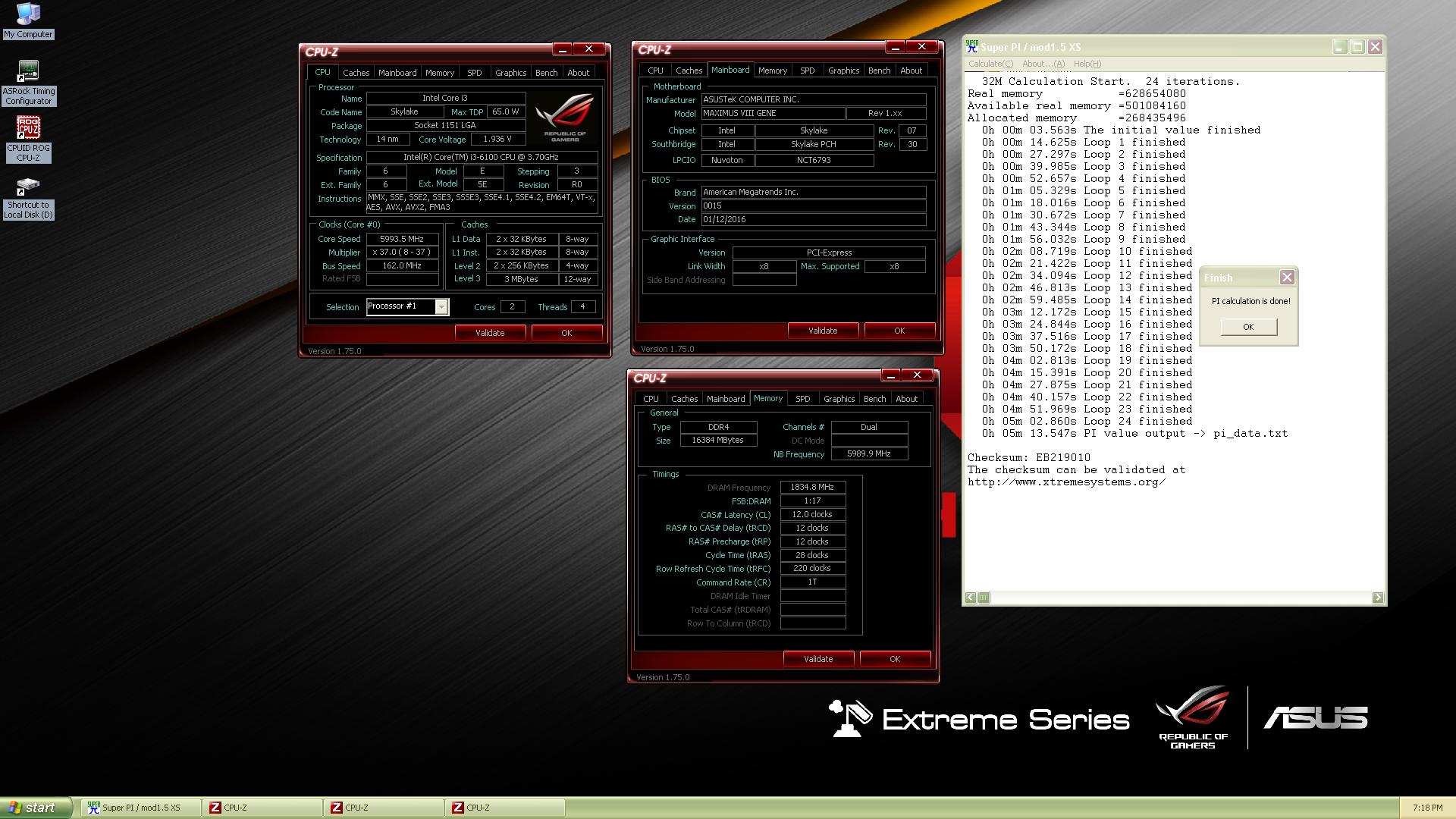Select Graphics tab in Mainboard window
The width and height of the screenshot is (1456, 819).
click(843, 71)
